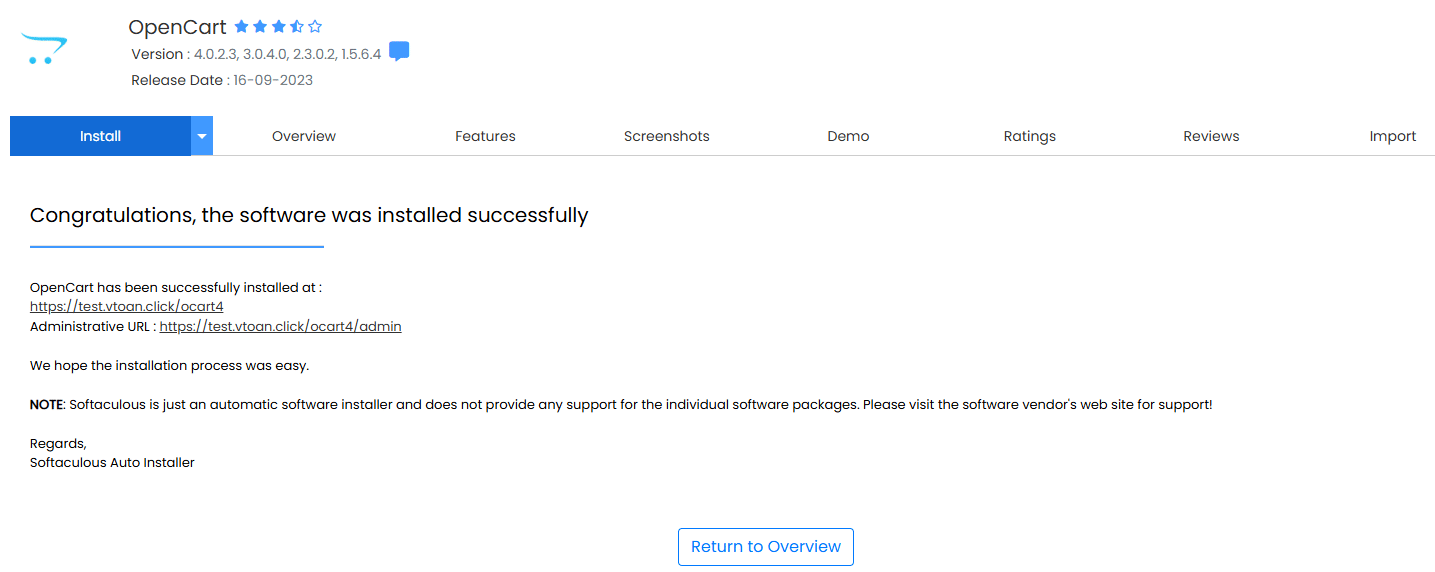This screenshot has width=1435, height=572.
Task: Go to the Demo tab
Action: click(x=848, y=136)
